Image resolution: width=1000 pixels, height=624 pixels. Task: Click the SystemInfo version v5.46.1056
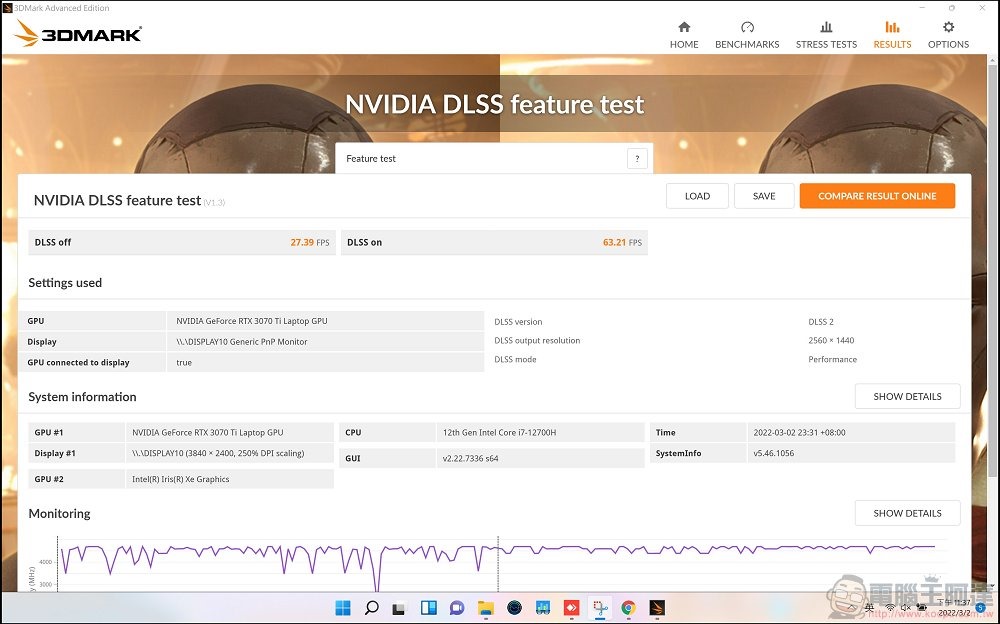click(x=774, y=453)
